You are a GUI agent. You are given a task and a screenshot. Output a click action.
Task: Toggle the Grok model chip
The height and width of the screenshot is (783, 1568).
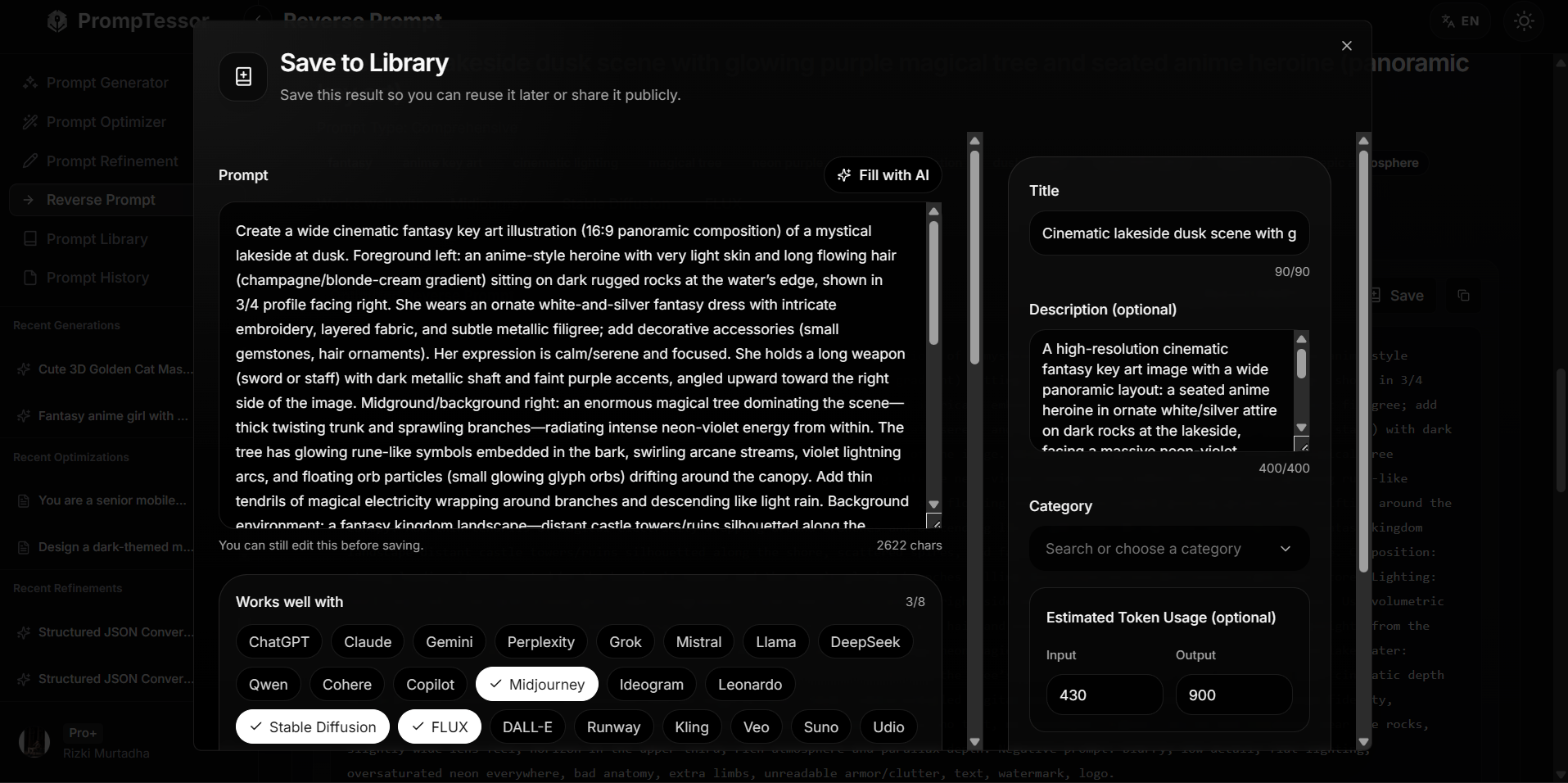pyautogui.click(x=626, y=642)
